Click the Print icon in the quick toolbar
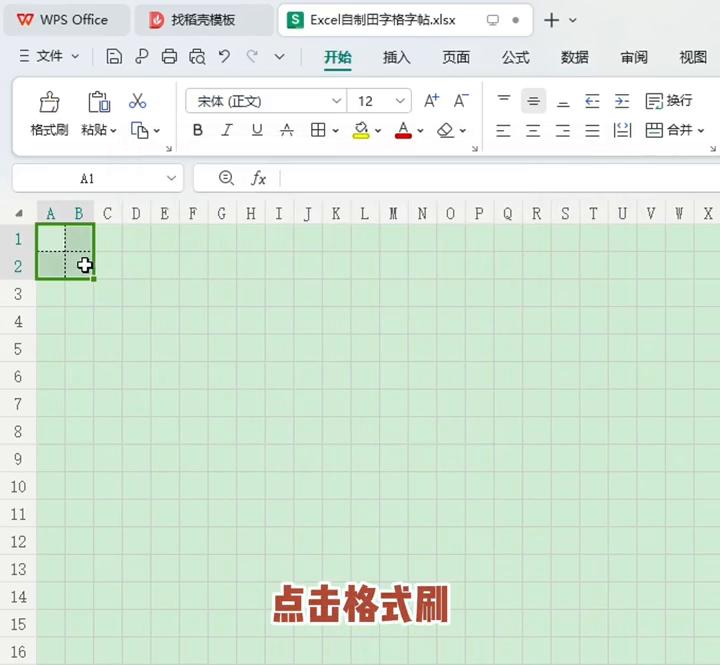720x665 pixels. [x=169, y=57]
